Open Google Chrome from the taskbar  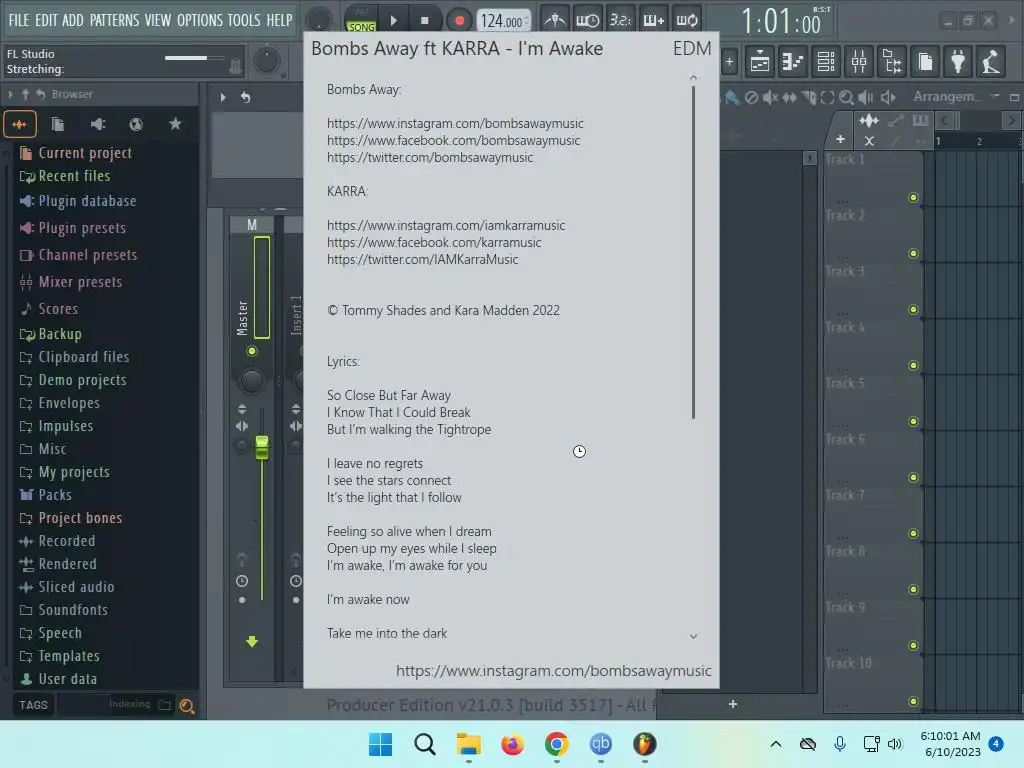pyautogui.click(x=556, y=744)
